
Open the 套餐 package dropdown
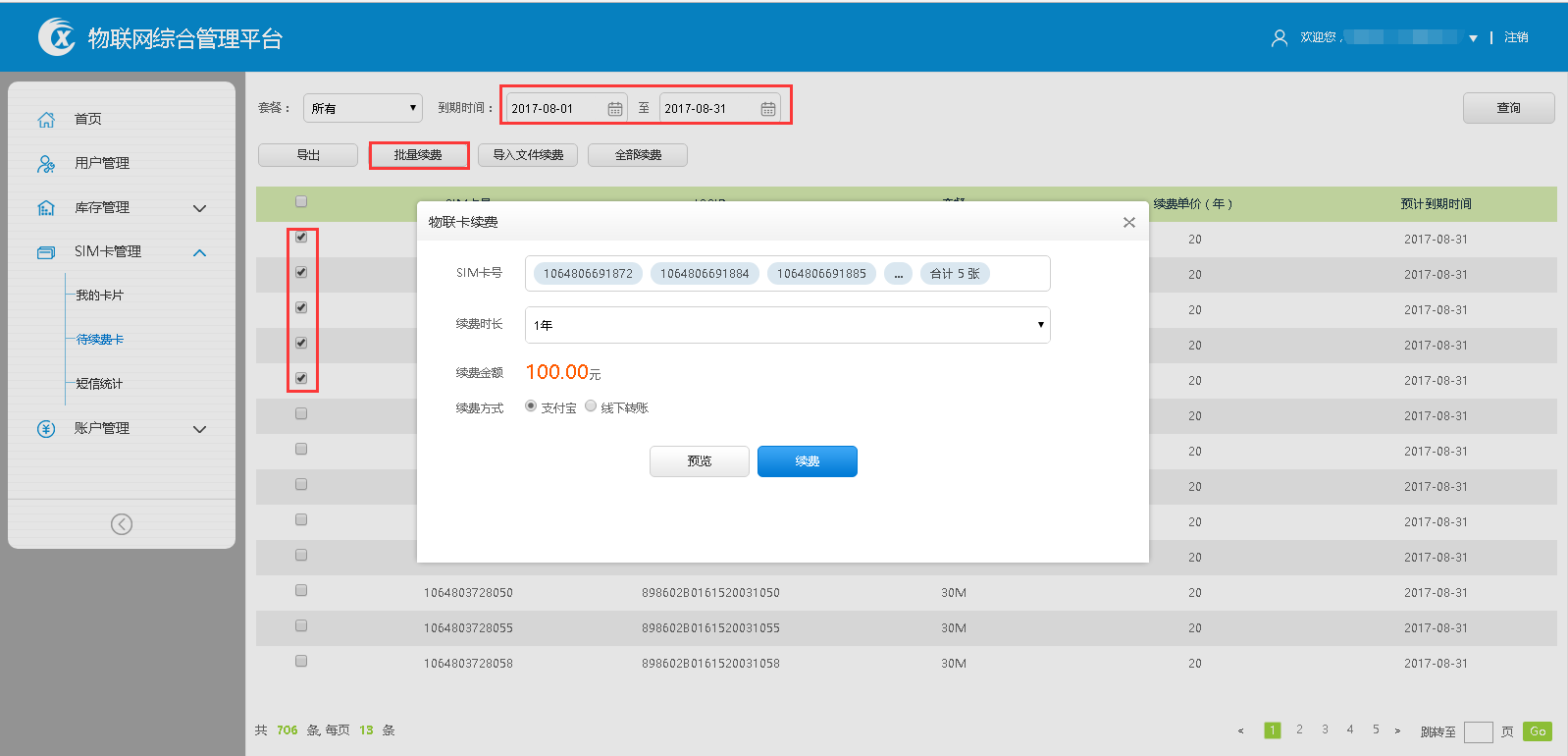363,108
